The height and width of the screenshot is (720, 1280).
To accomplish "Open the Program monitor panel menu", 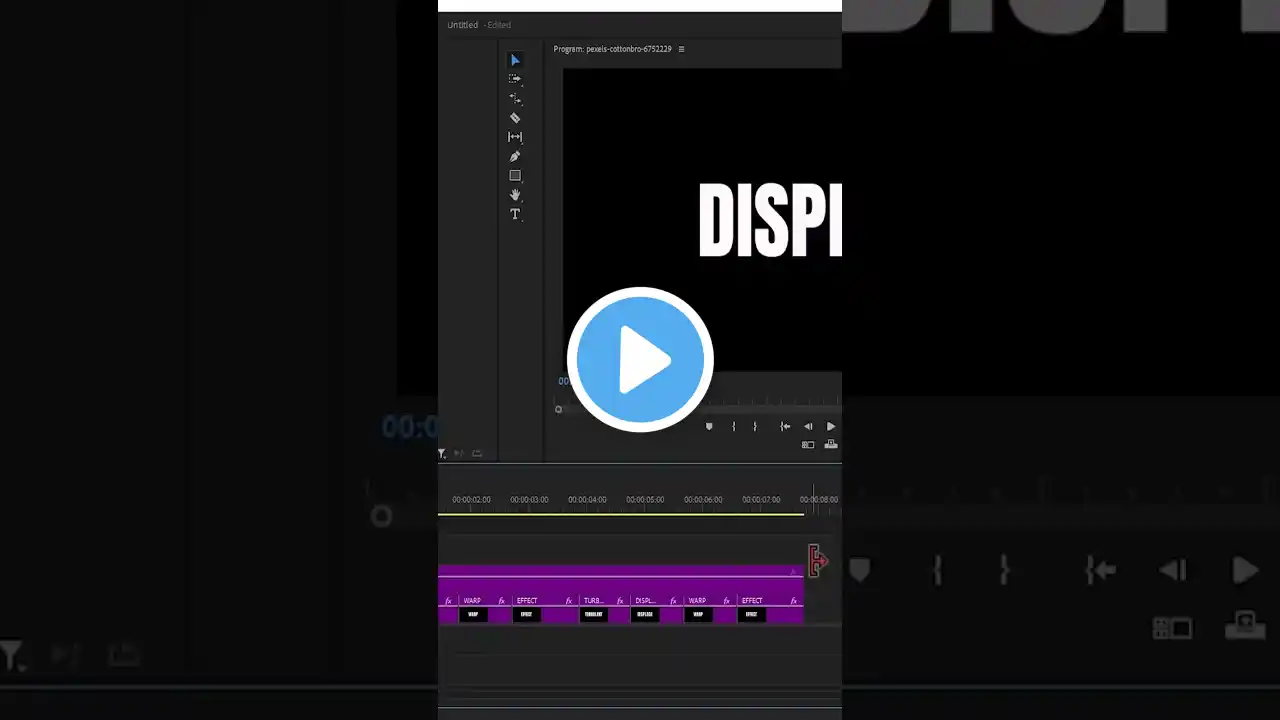I will [682, 49].
